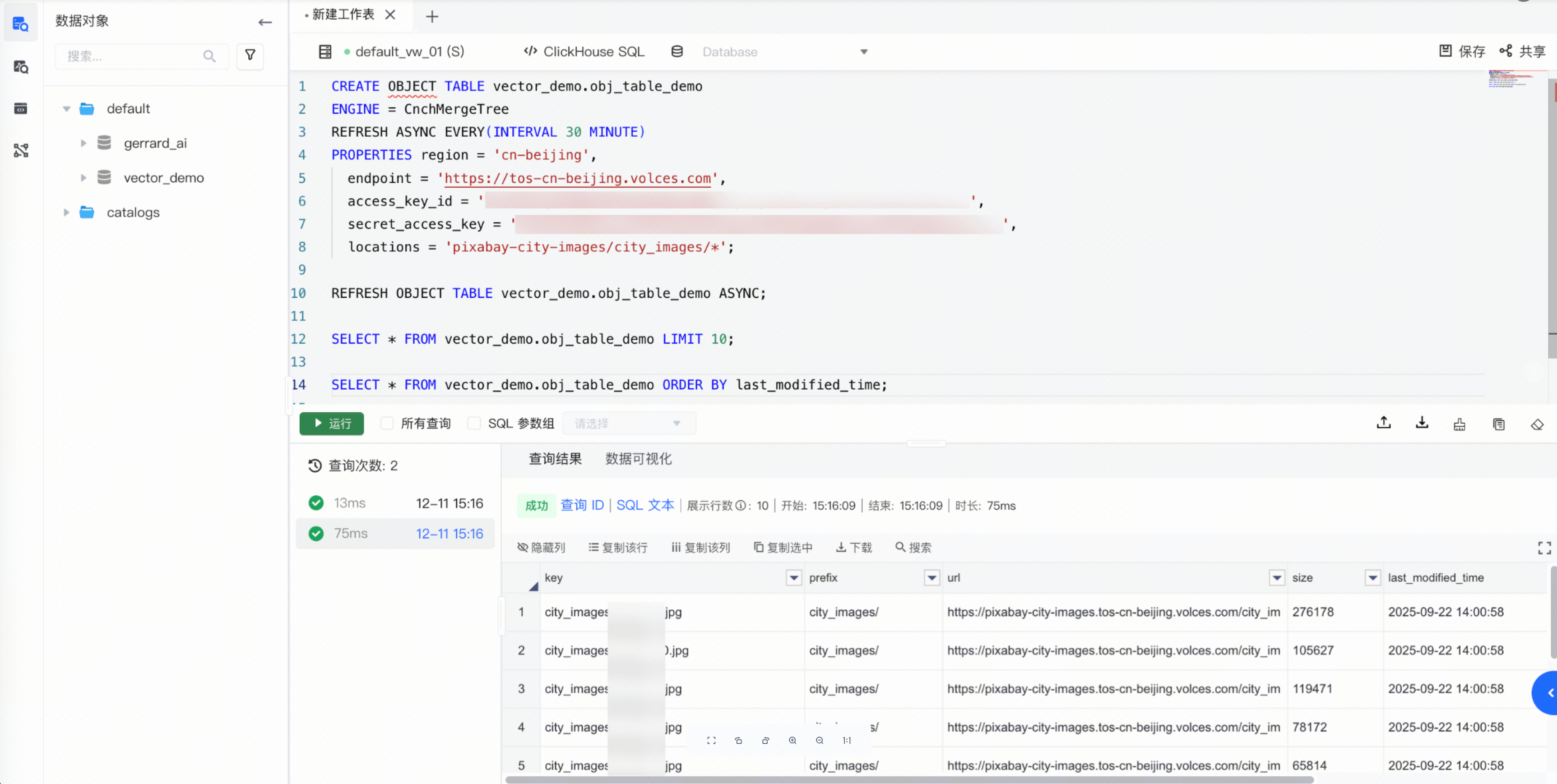Viewport: 1557px width, 784px height.
Task: Expand the gerrard_ai database node
Action: coord(83,143)
